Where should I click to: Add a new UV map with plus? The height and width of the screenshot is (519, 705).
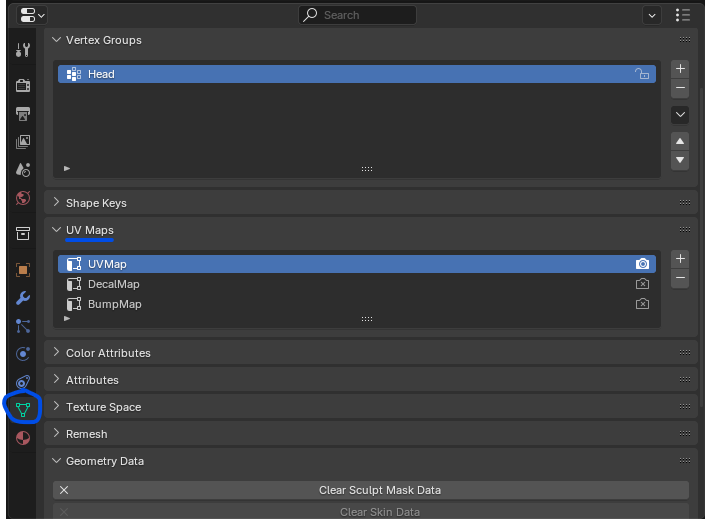coord(680,258)
